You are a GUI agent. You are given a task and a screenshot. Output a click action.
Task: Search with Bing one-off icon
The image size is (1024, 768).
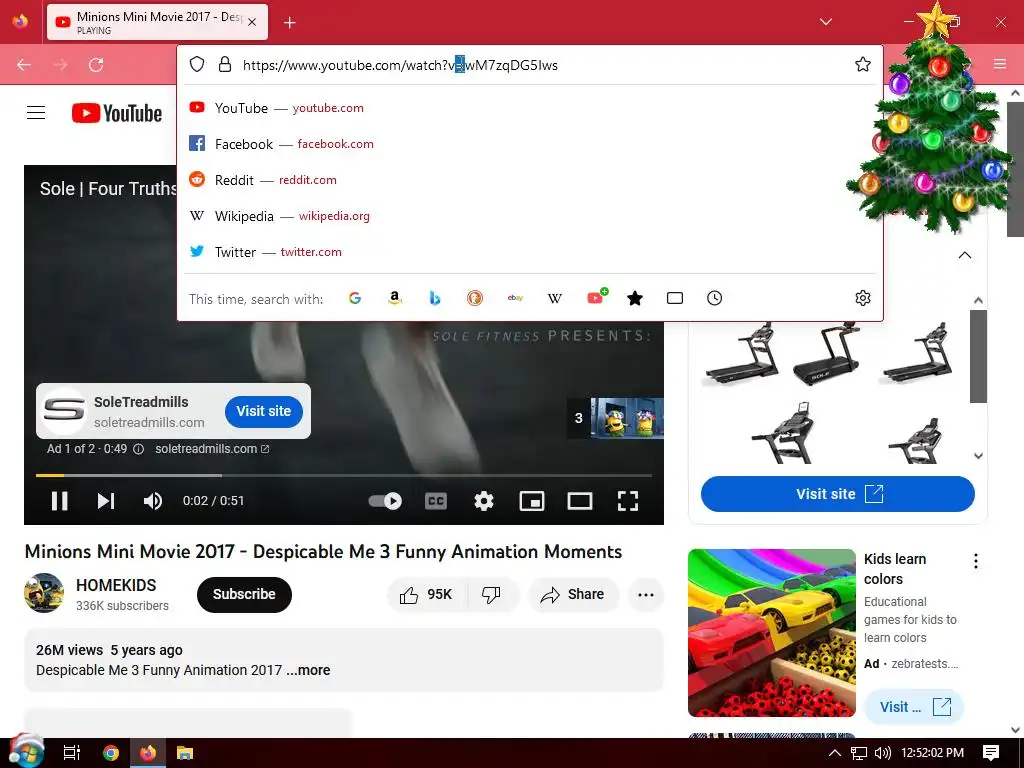pos(435,298)
